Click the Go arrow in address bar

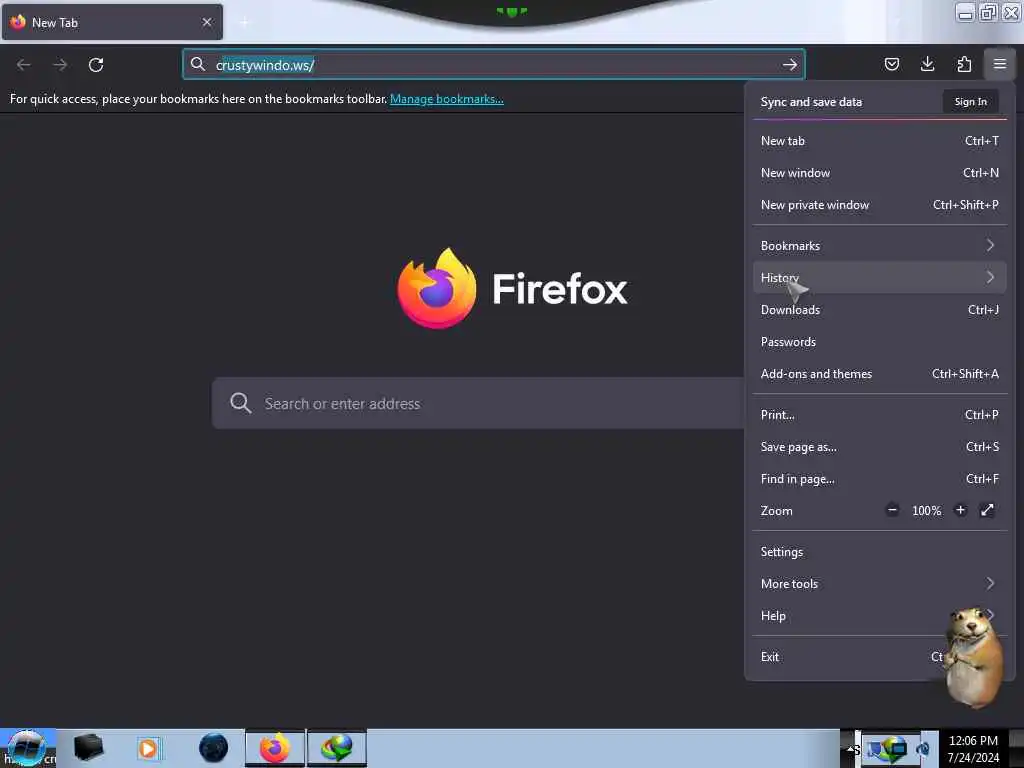790,65
